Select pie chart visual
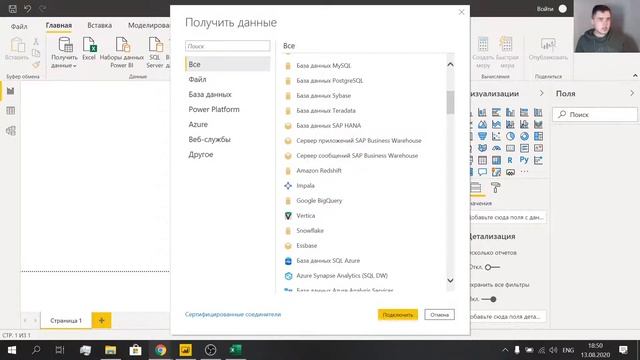 pyautogui.click(x=510, y=136)
